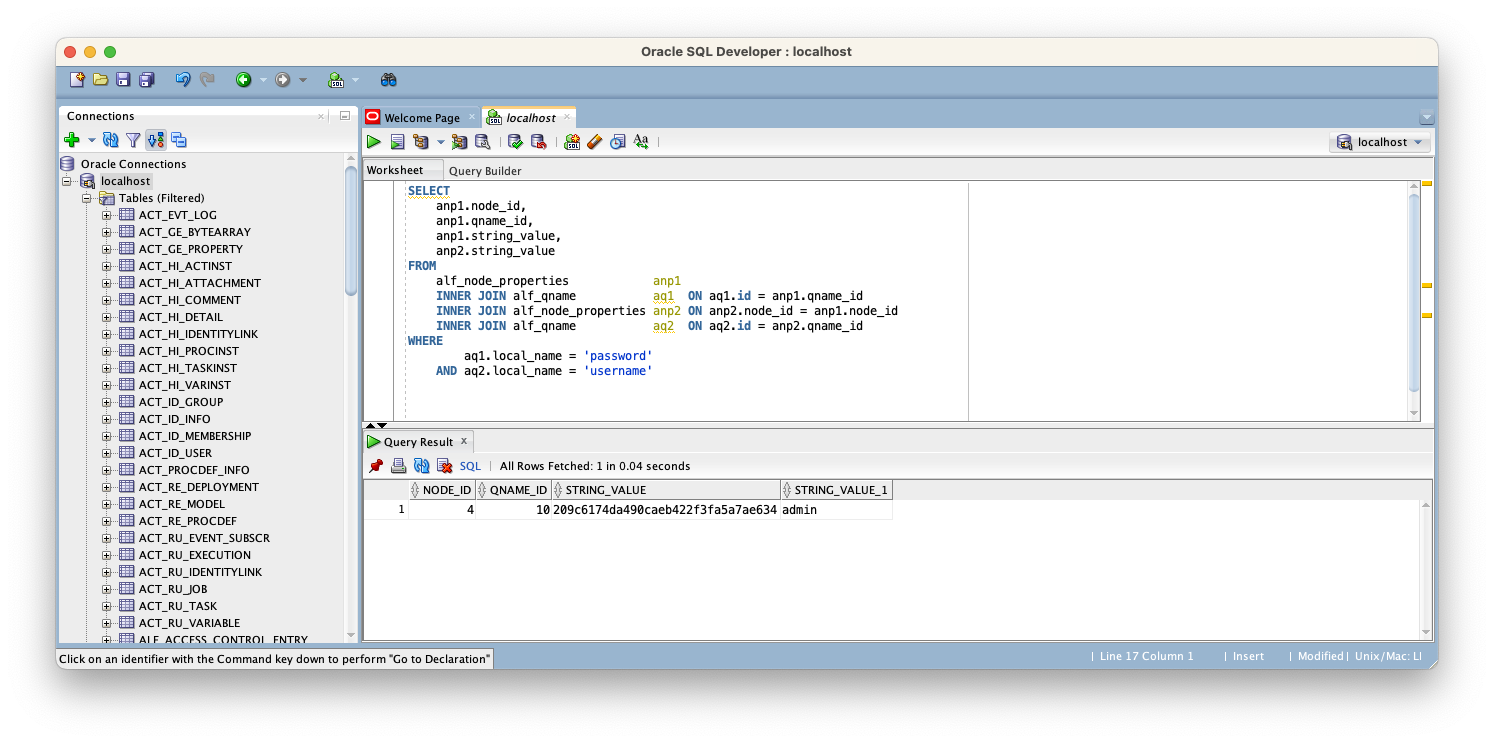Image resolution: width=1494 pixels, height=743 pixels.
Task: Minimize the Connections panel
Action: (344, 116)
